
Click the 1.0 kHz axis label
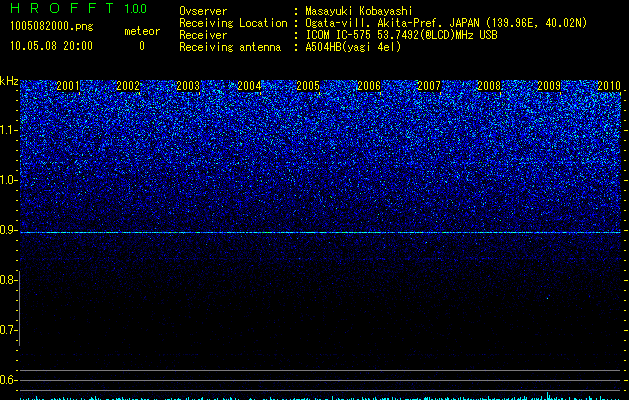[x=8, y=180]
